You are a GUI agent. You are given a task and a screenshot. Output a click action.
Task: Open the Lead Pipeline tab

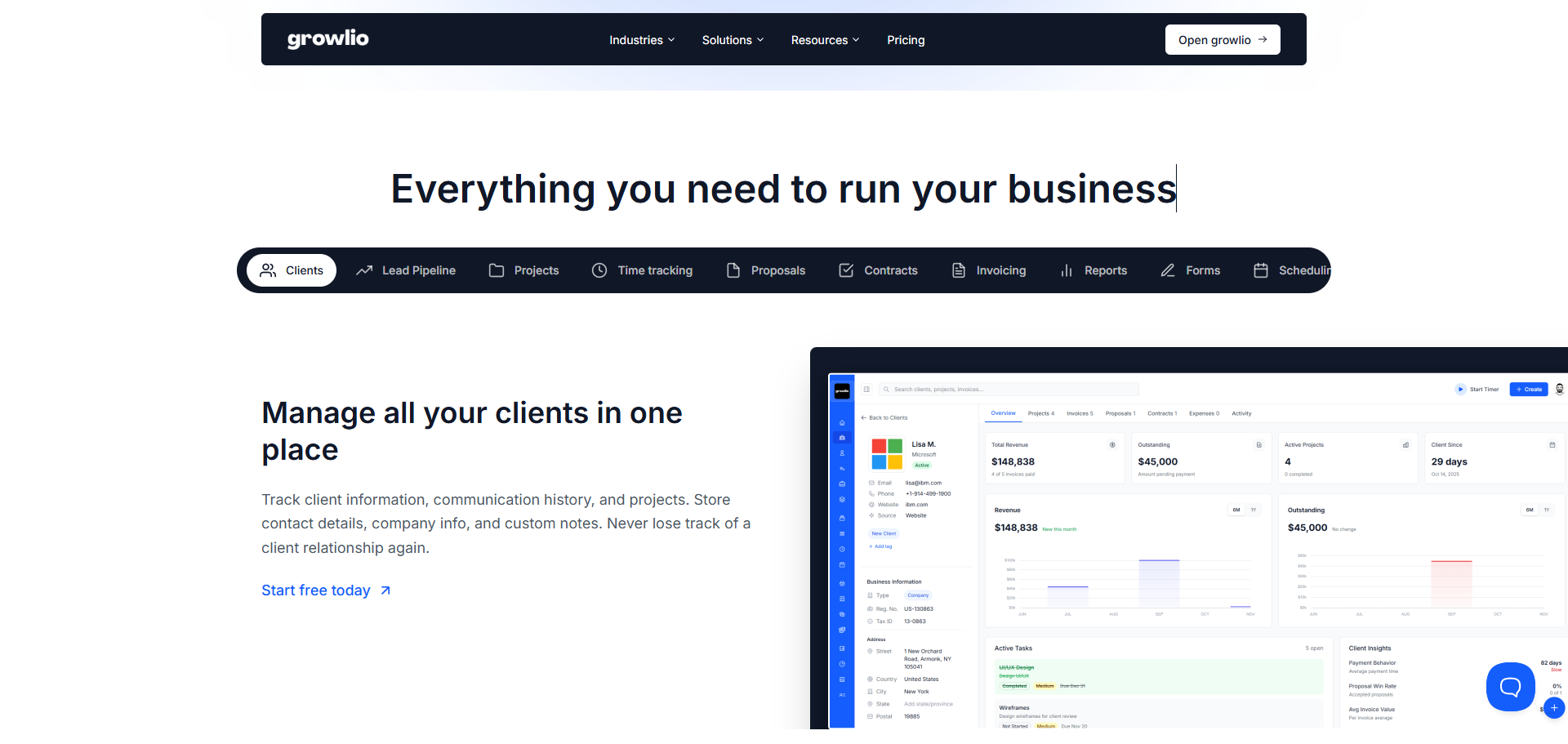406,270
